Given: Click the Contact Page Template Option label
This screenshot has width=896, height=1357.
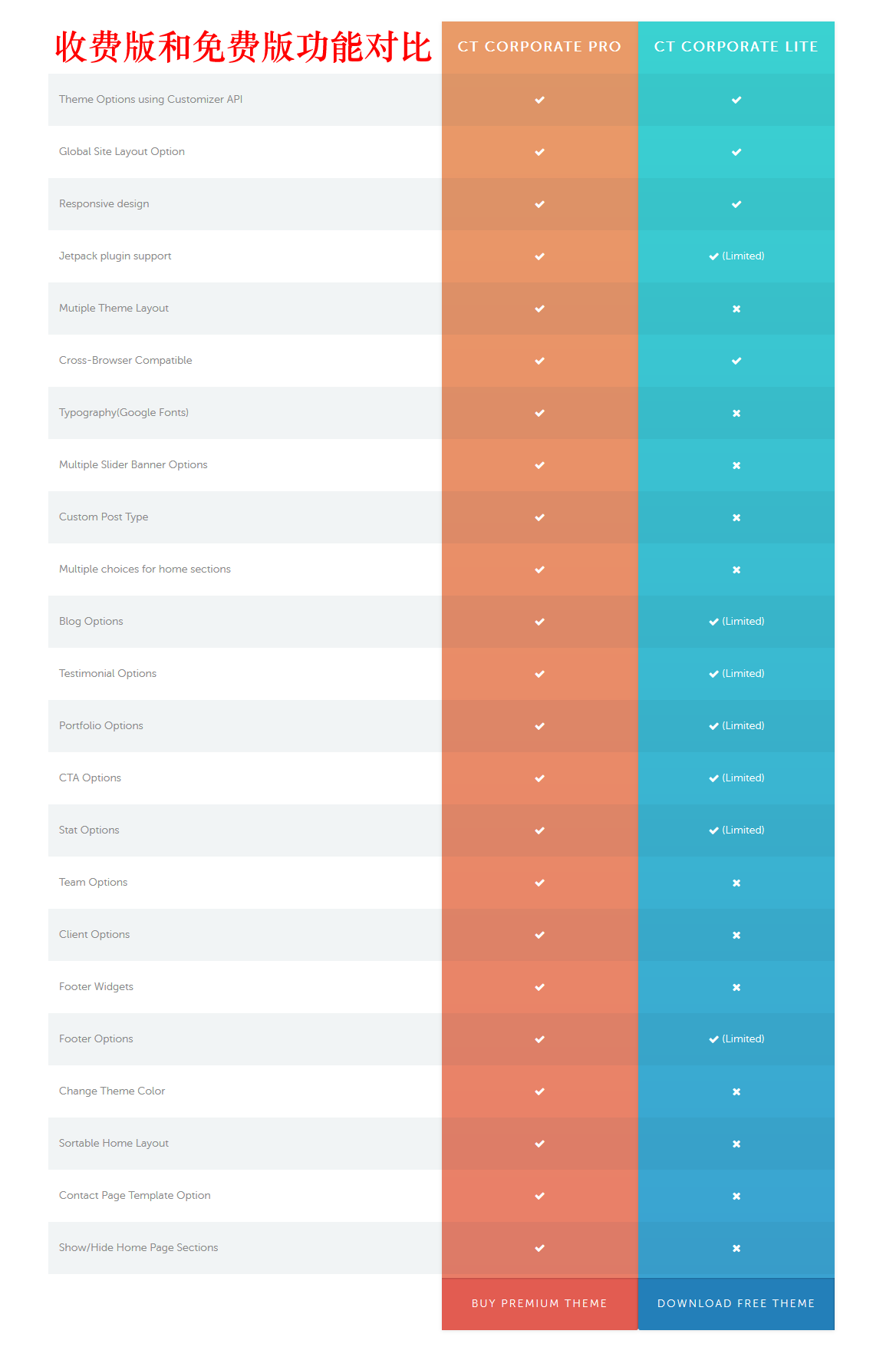Looking at the screenshot, I should (x=134, y=1196).
